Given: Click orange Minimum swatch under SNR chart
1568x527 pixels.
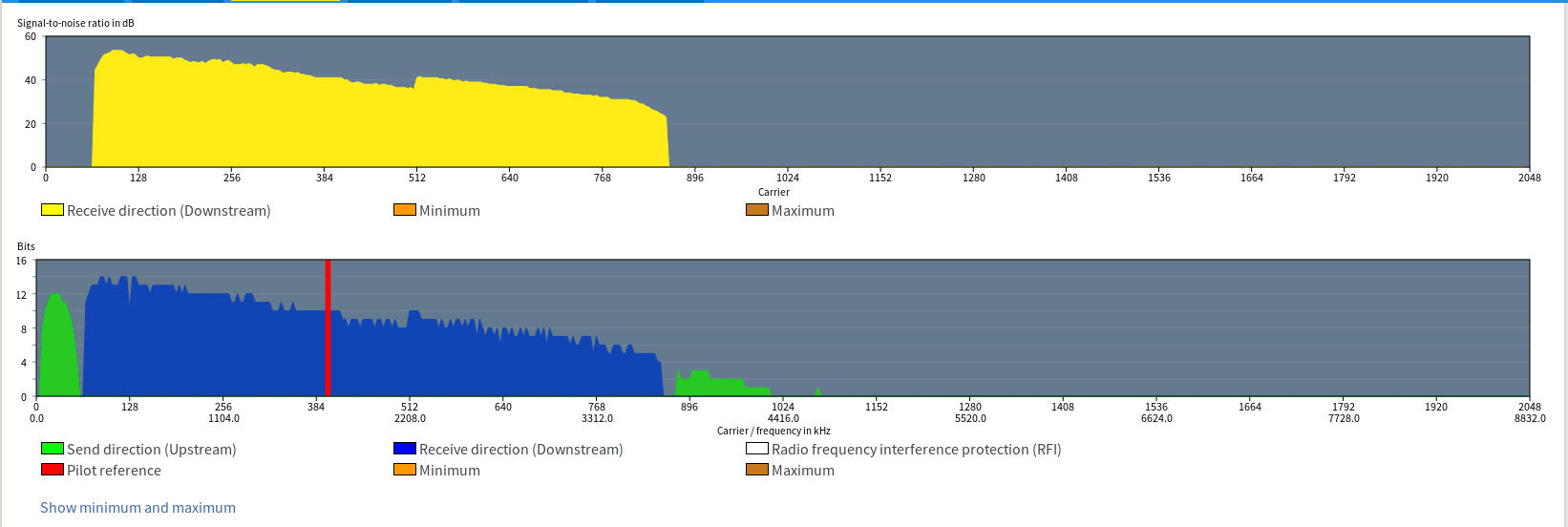Looking at the screenshot, I should coord(405,210).
